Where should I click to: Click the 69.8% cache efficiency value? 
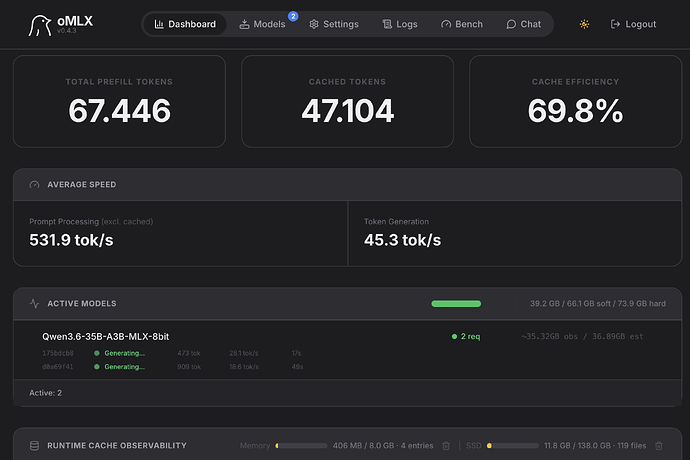[576, 110]
